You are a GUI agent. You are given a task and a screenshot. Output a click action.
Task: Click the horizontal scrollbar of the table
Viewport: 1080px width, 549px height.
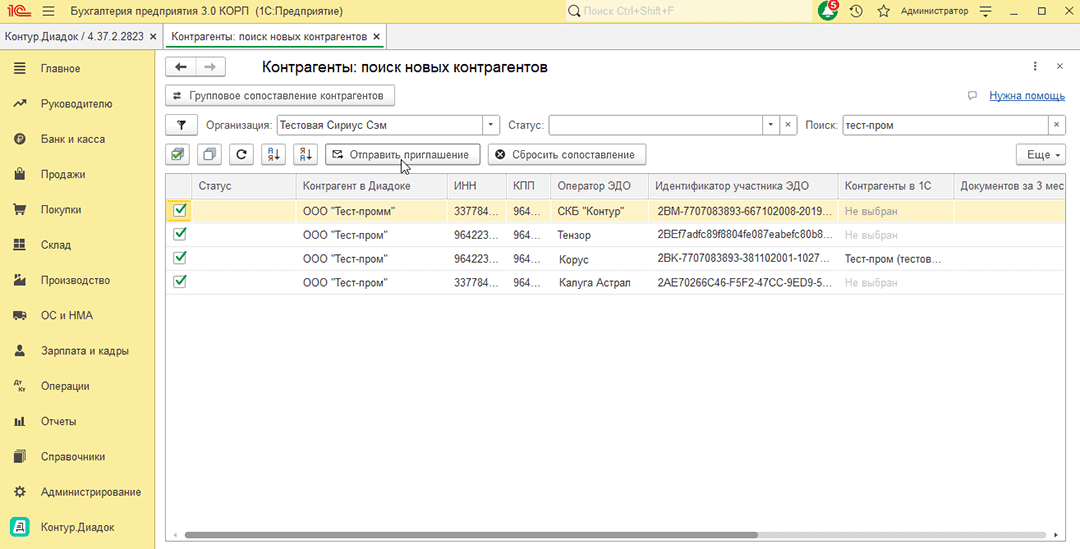471,535
